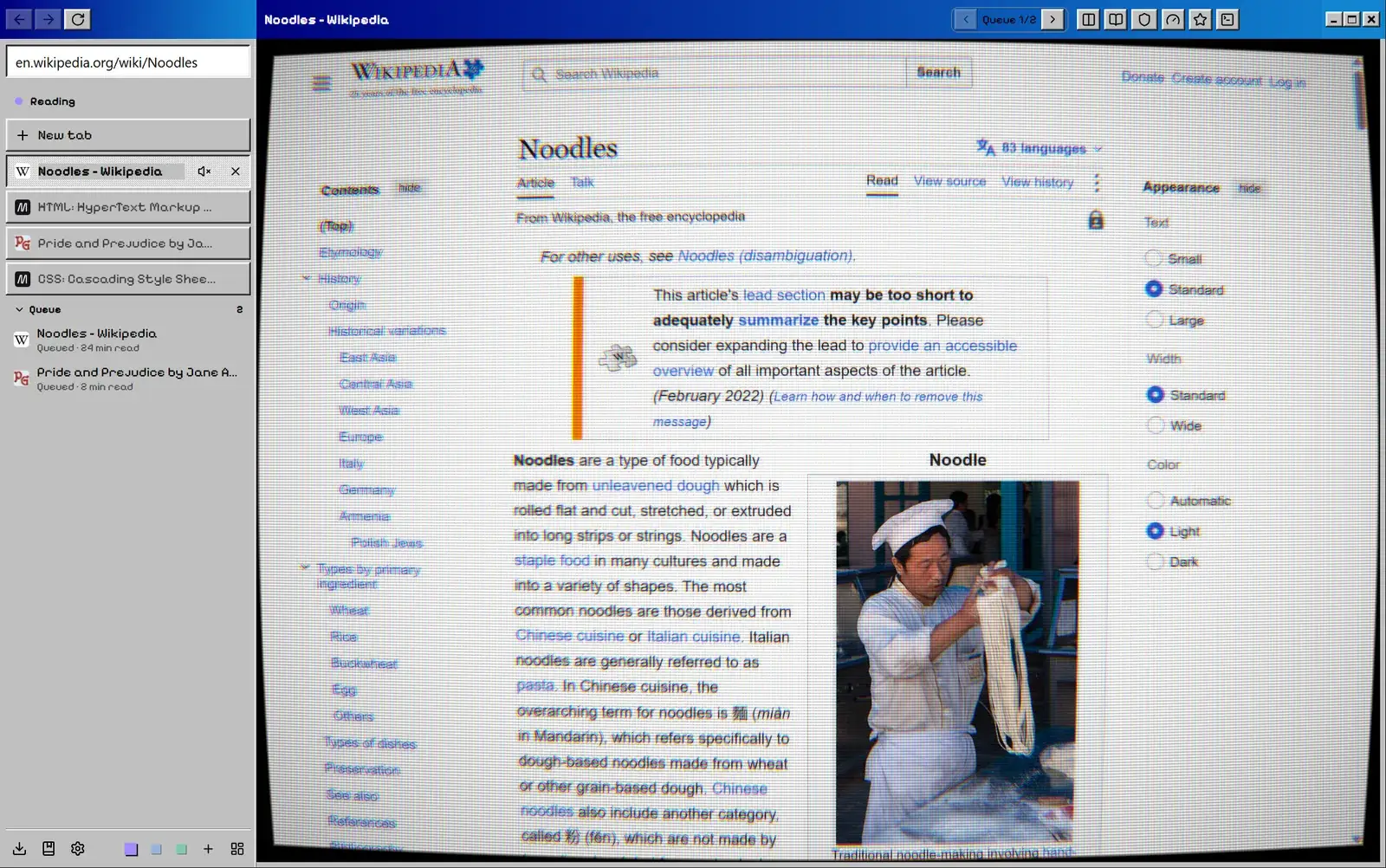Collapse the History contents section

tap(306, 278)
